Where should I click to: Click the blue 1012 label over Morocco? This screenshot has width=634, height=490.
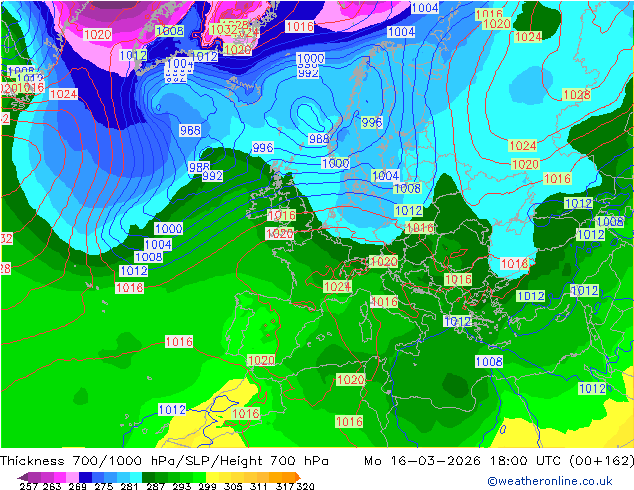click(x=172, y=410)
